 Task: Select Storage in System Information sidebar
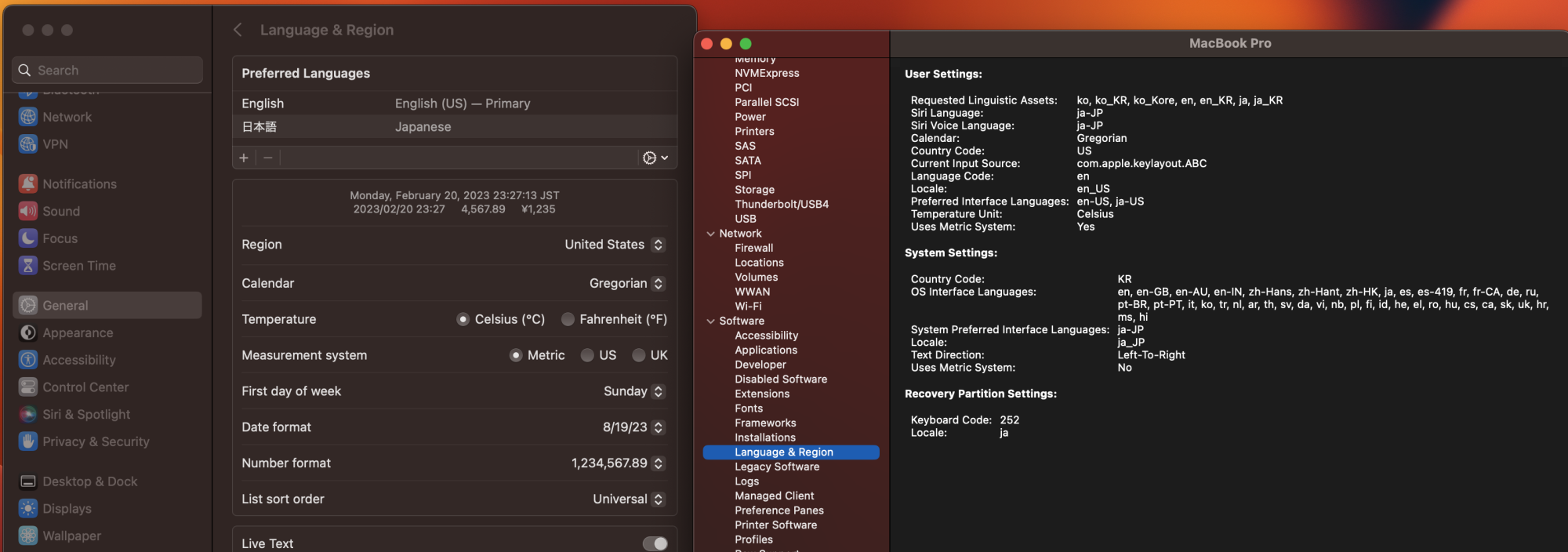click(x=754, y=190)
